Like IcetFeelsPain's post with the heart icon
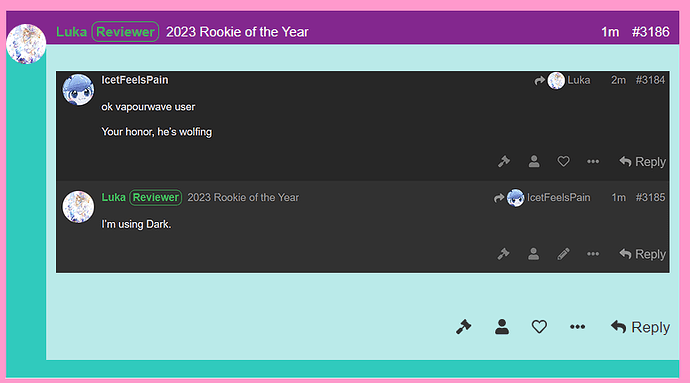690x383 pixels. (x=563, y=162)
